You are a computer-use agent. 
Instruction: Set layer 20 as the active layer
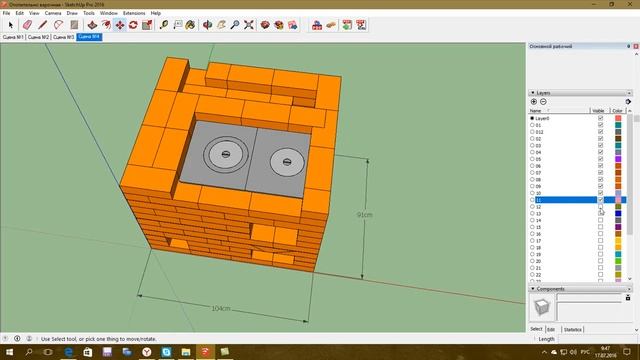pyautogui.click(x=532, y=261)
